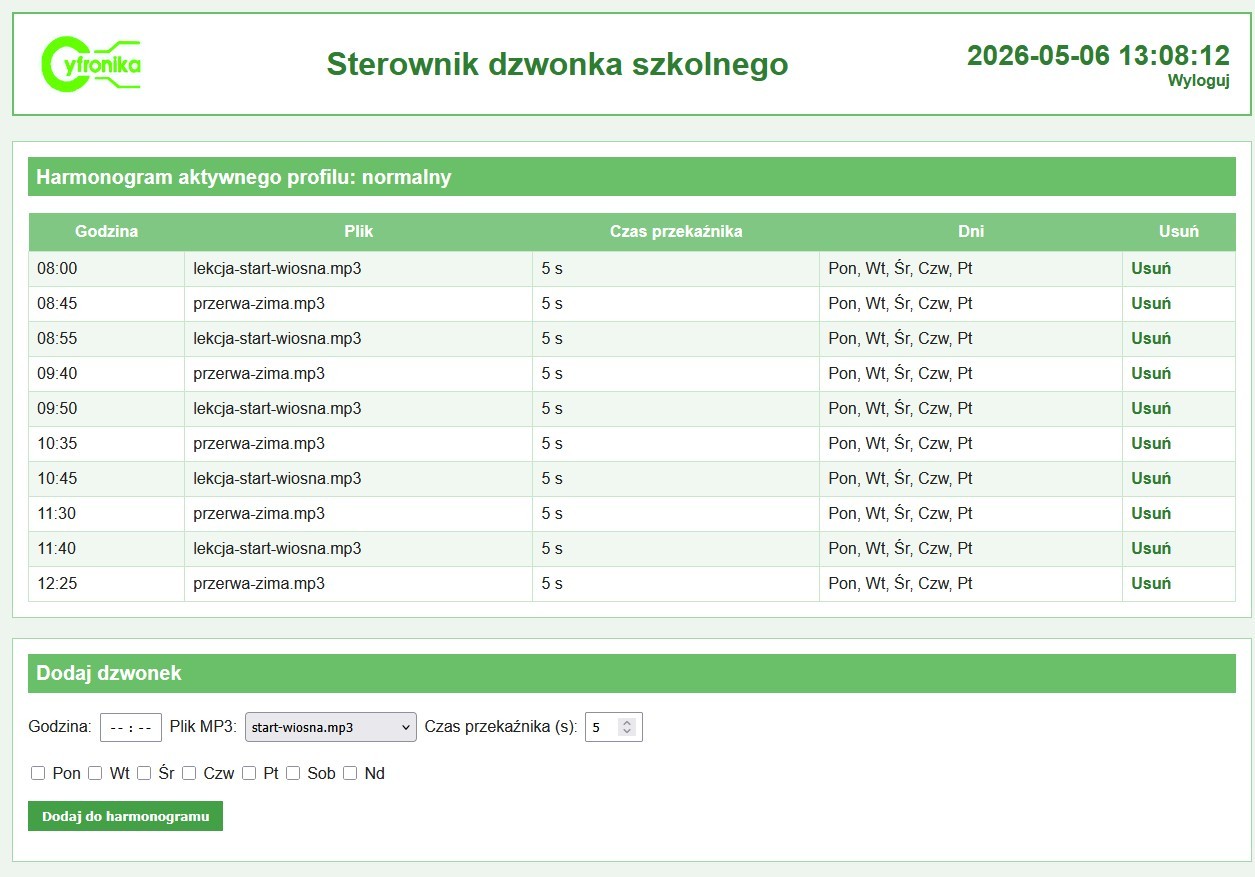1255x877 pixels.
Task: Select the 10:45 time cell
Action: click(107, 478)
